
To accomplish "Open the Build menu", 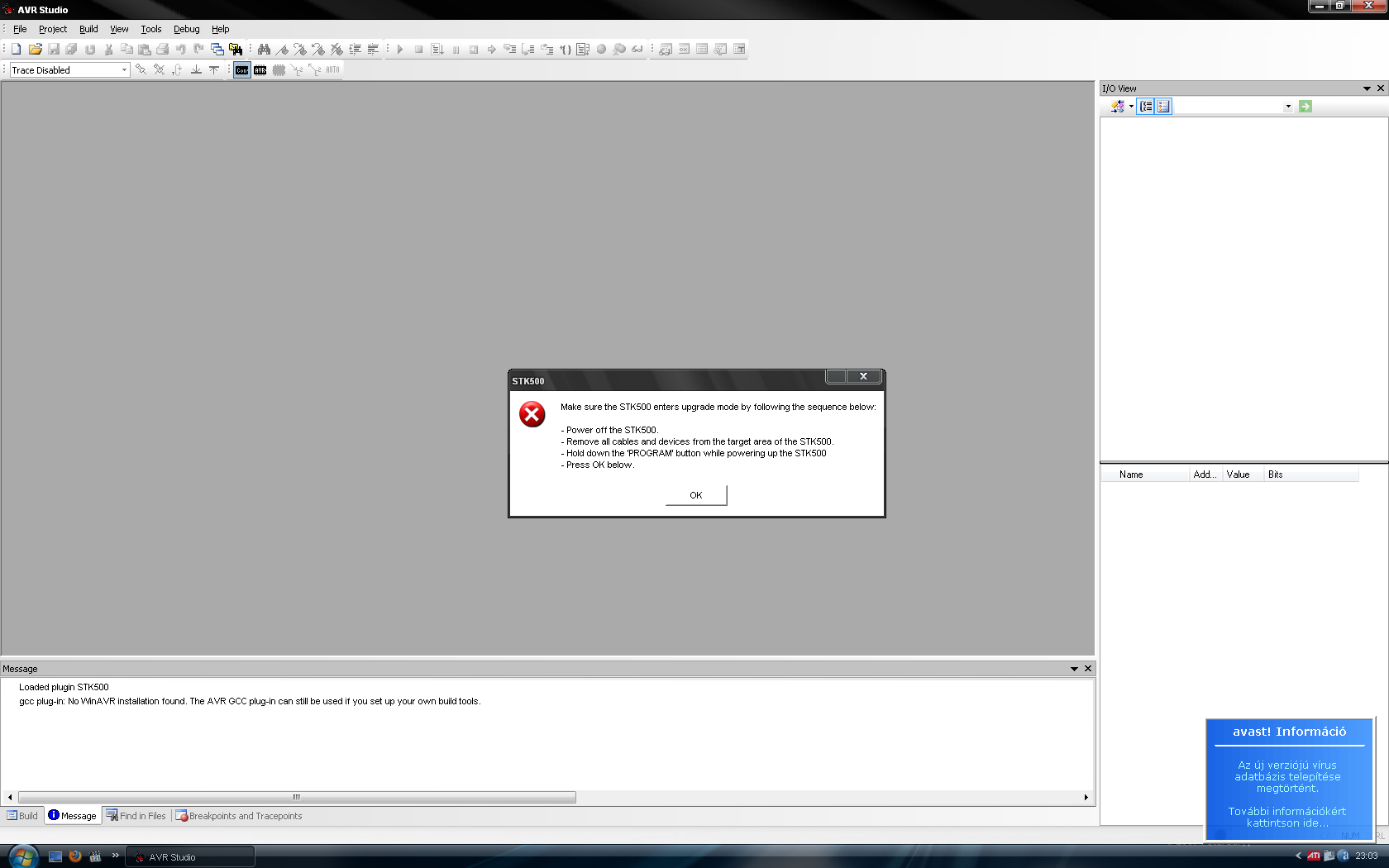I will [x=88, y=29].
